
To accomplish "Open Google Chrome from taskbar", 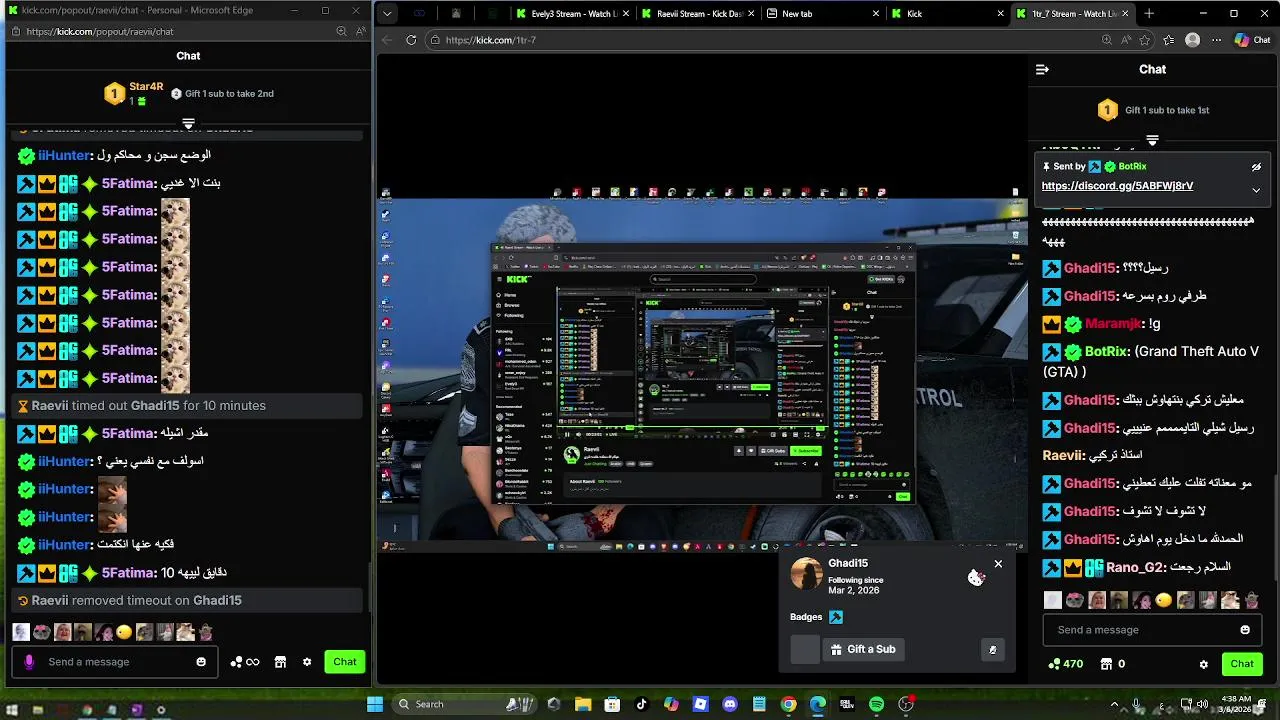I will coord(788,704).
